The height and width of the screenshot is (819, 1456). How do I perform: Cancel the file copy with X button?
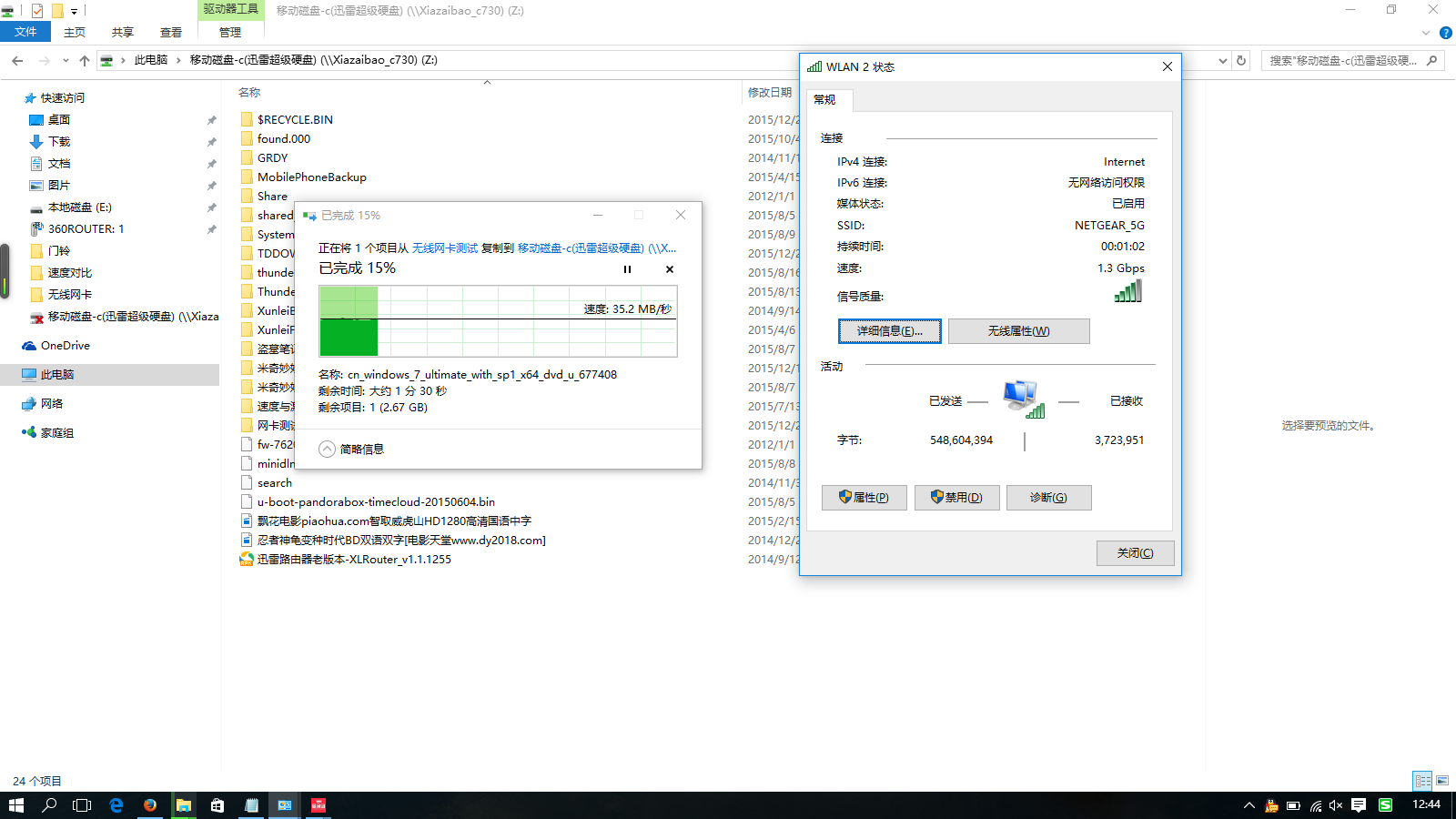[670, 269]
